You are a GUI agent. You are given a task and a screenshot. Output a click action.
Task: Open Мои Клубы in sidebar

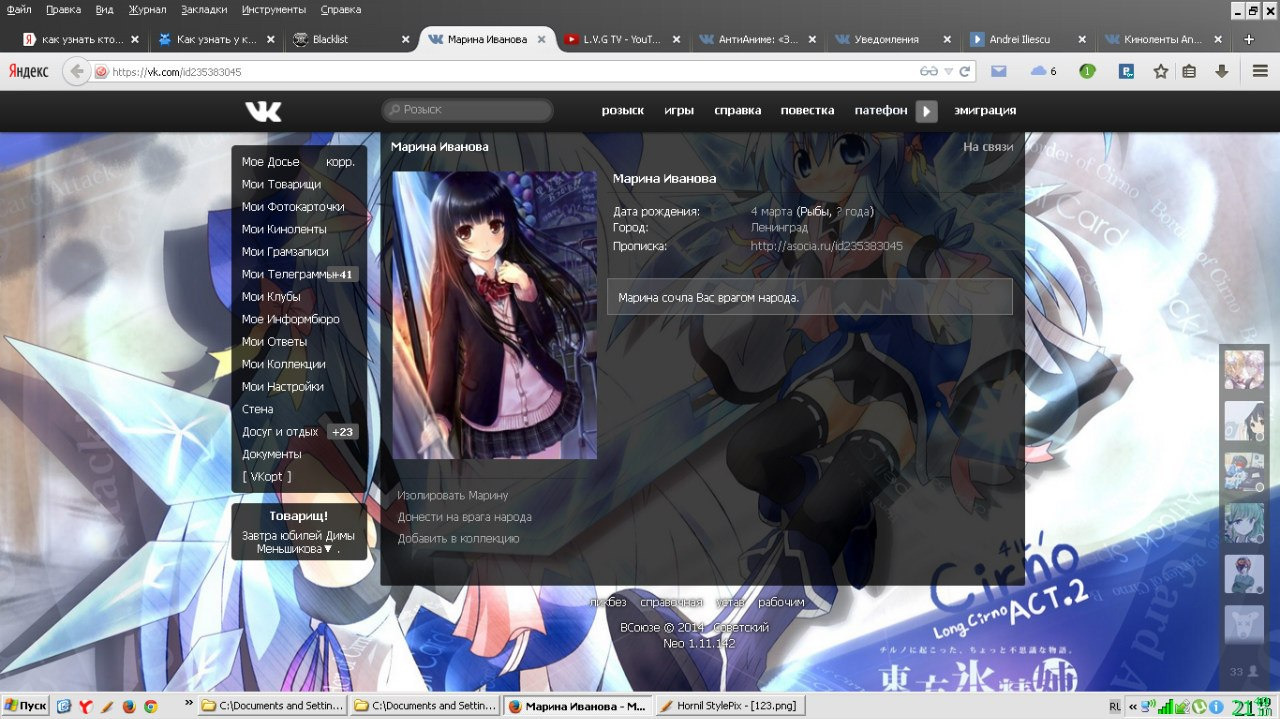click(271, 297)
